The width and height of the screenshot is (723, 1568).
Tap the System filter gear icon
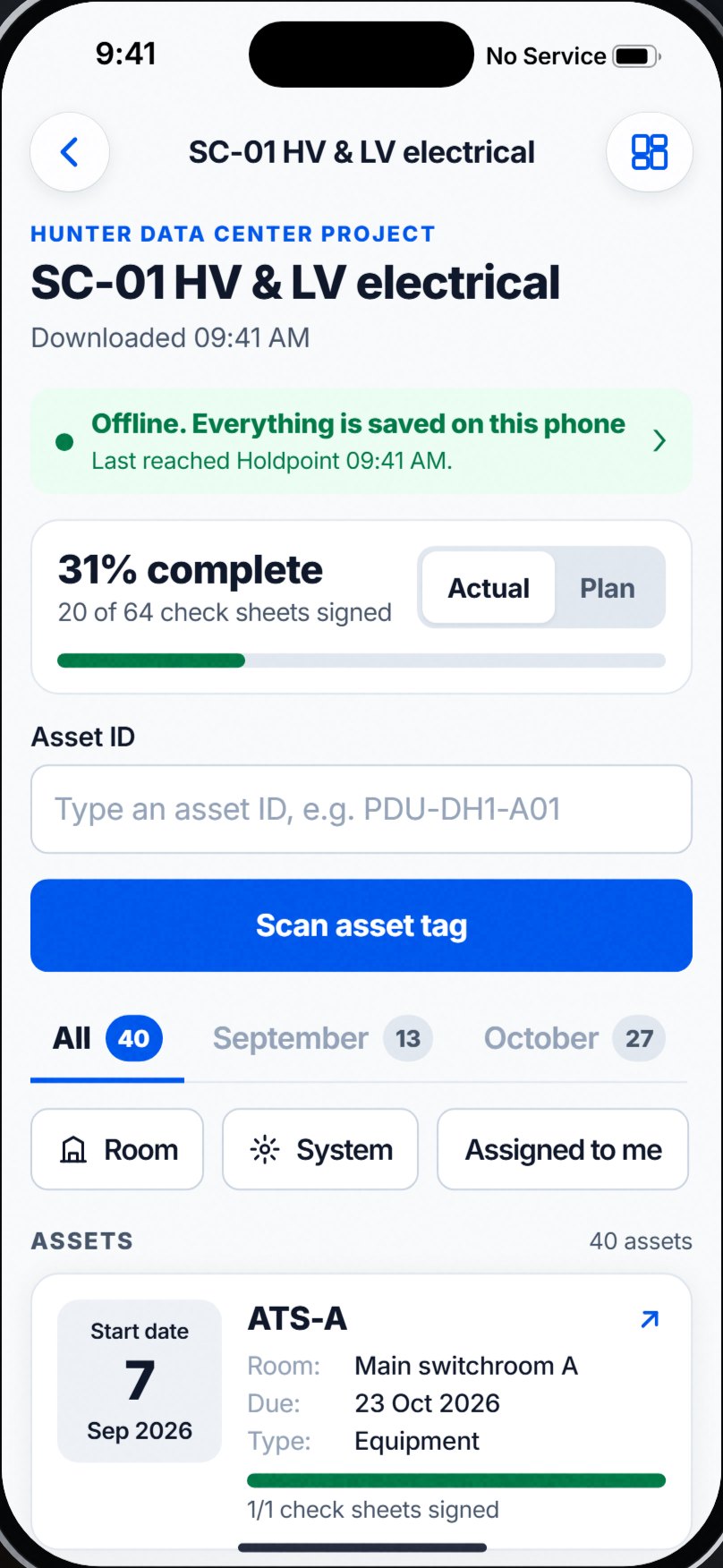(265, 1149)
